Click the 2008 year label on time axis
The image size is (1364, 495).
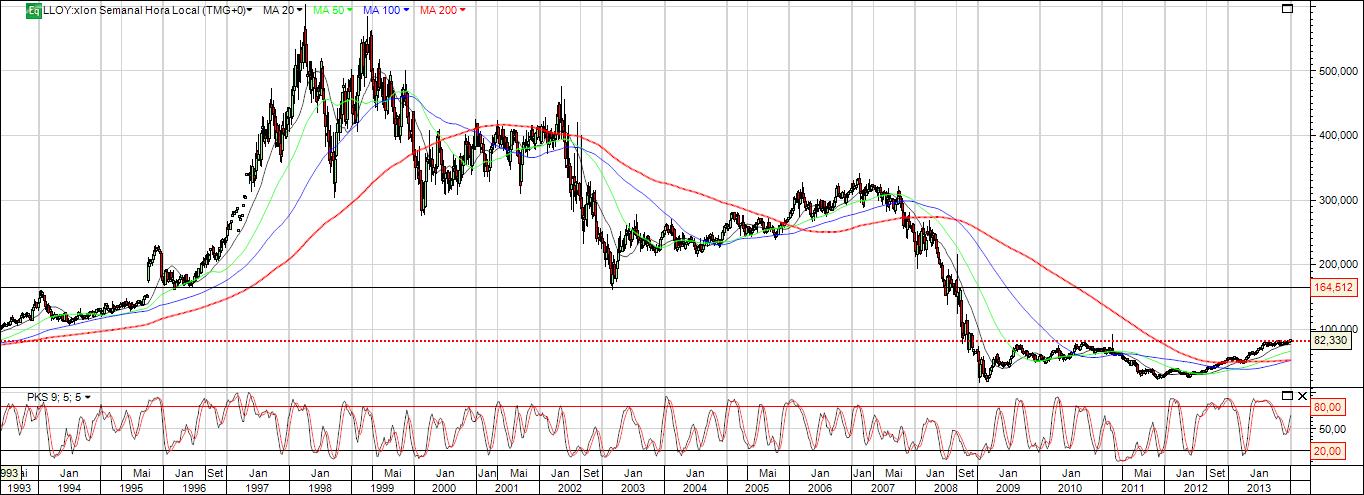[x=946, y=487]
